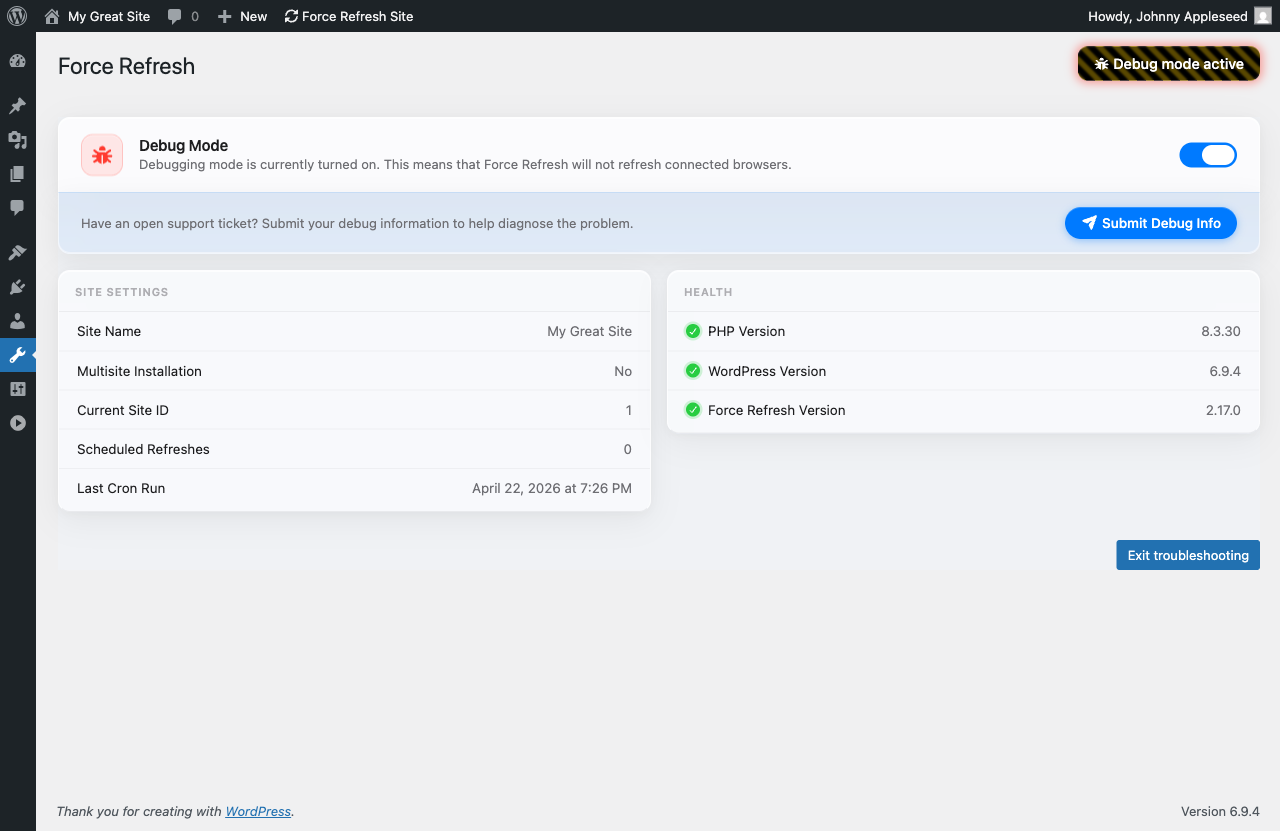
Task: Click the Exit troubleshooting button
Action: pyautogui.click(x=1187, y=555)
